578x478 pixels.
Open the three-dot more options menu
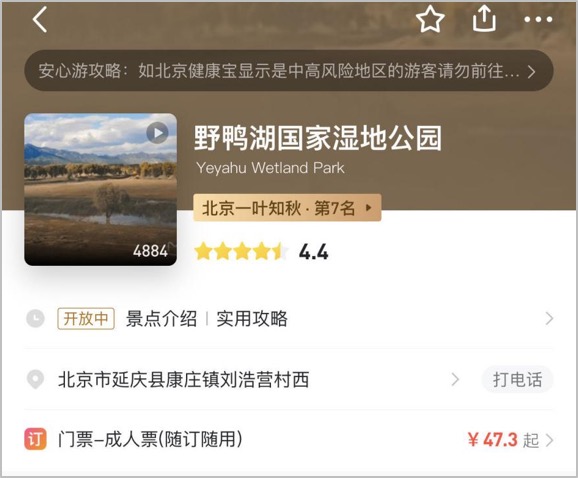(538, 19)
